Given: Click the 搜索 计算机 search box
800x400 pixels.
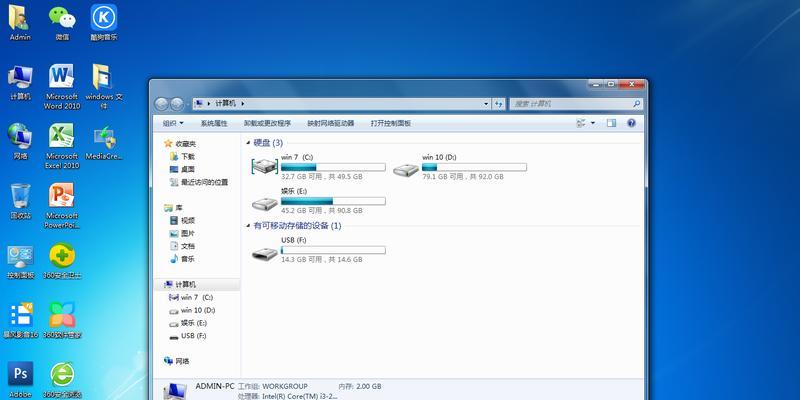Looking at the screenshot, I should [570, 103].
